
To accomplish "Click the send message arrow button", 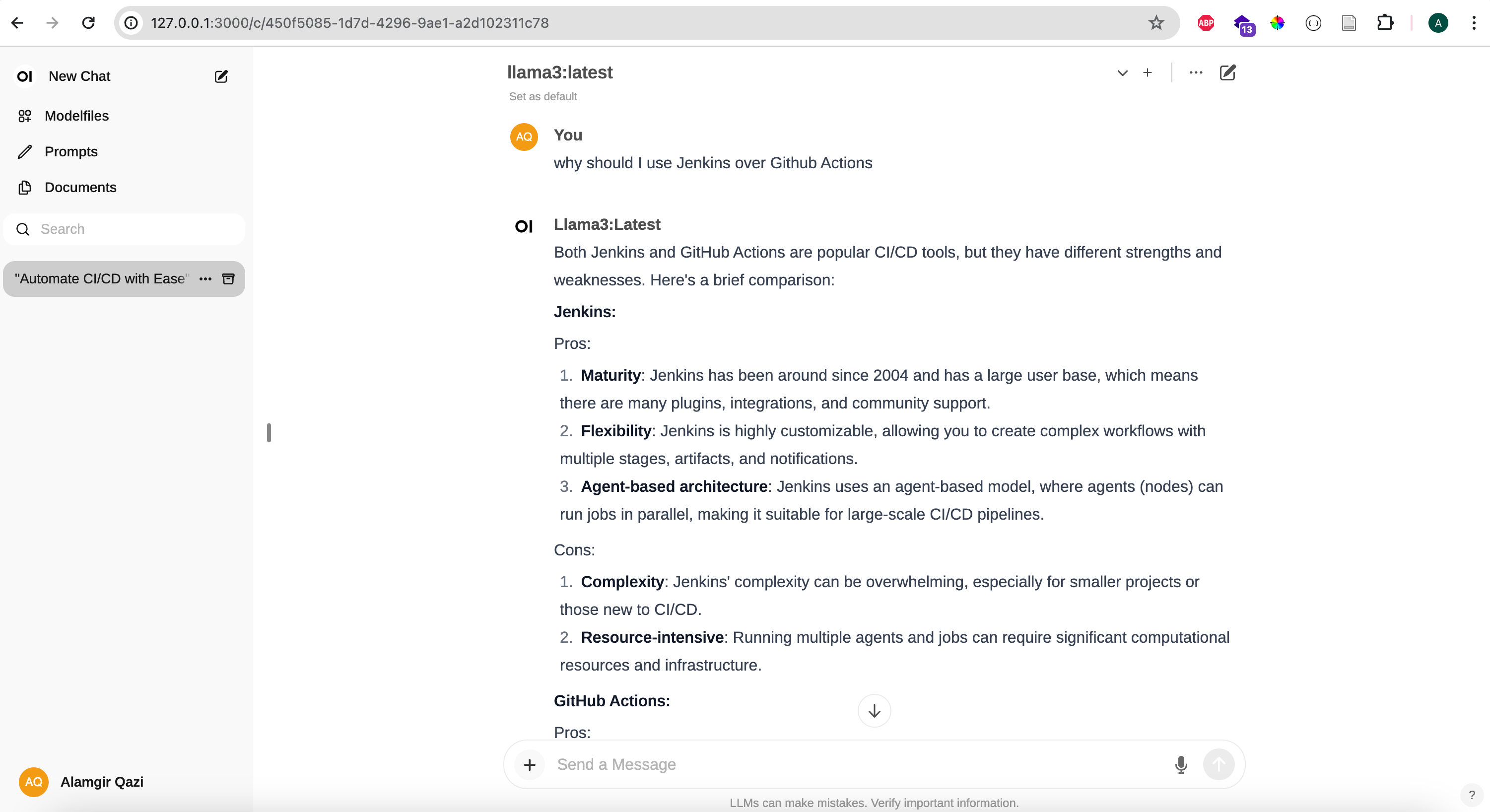I will [1219, 764].
